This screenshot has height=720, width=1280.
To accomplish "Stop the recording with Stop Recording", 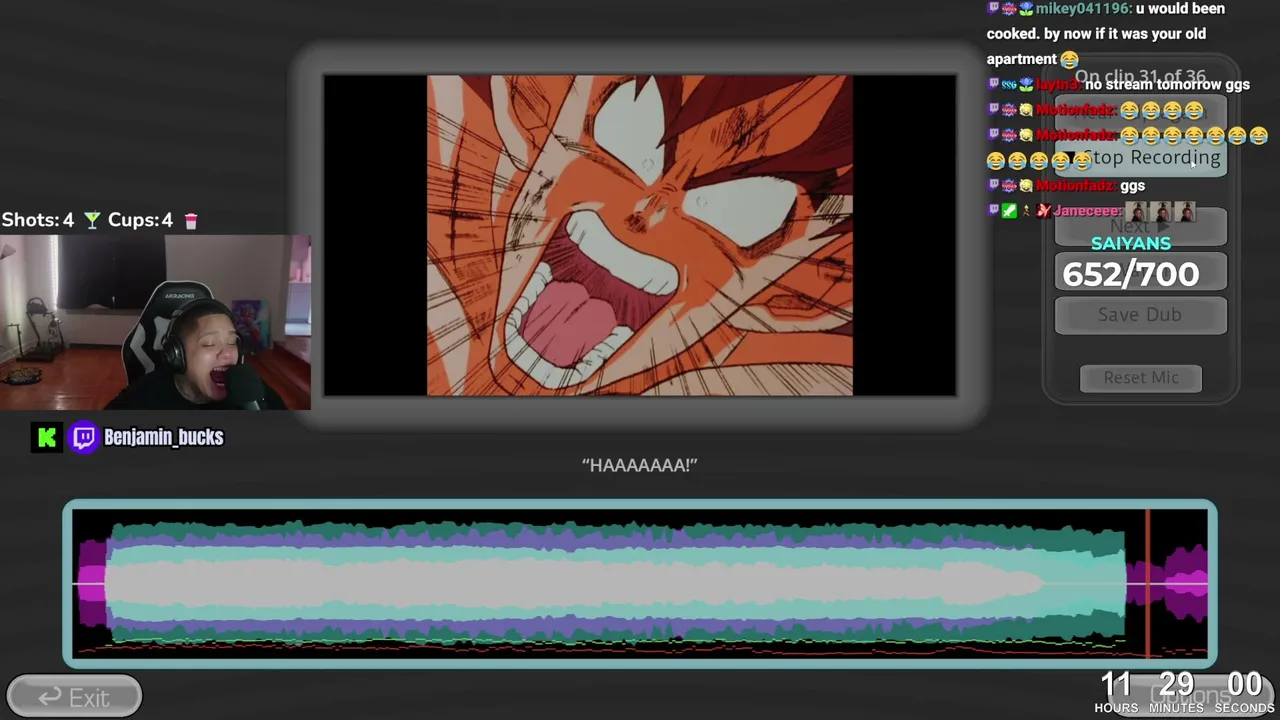I will point(1141,157).
